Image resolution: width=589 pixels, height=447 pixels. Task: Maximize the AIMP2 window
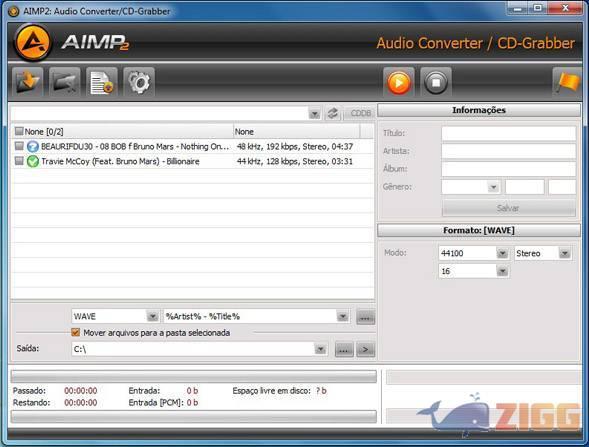(538, 8)
